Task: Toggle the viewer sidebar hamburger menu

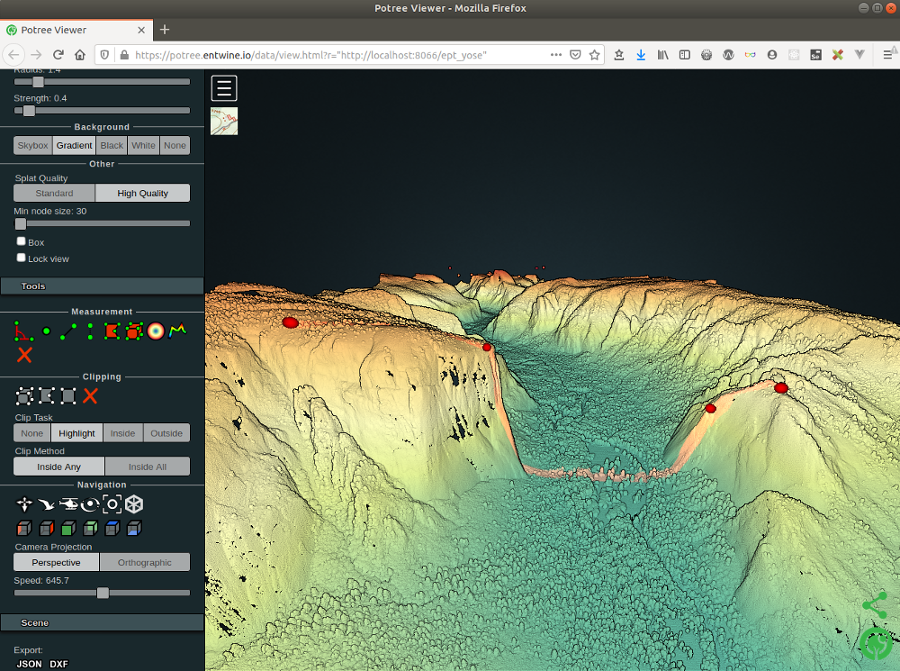Action: [x=223, y=88]
